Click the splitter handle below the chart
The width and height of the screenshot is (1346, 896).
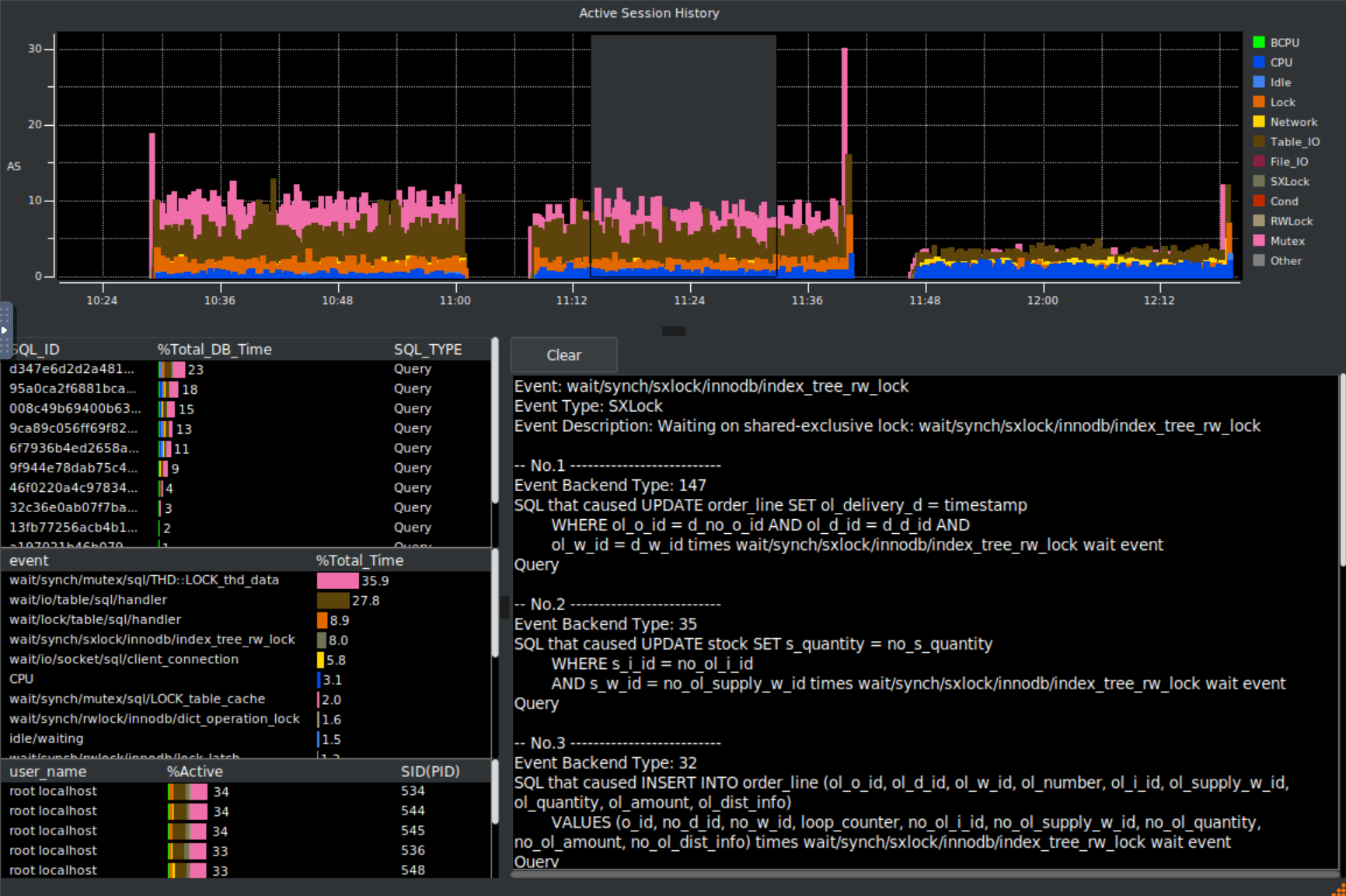[673, 331]
